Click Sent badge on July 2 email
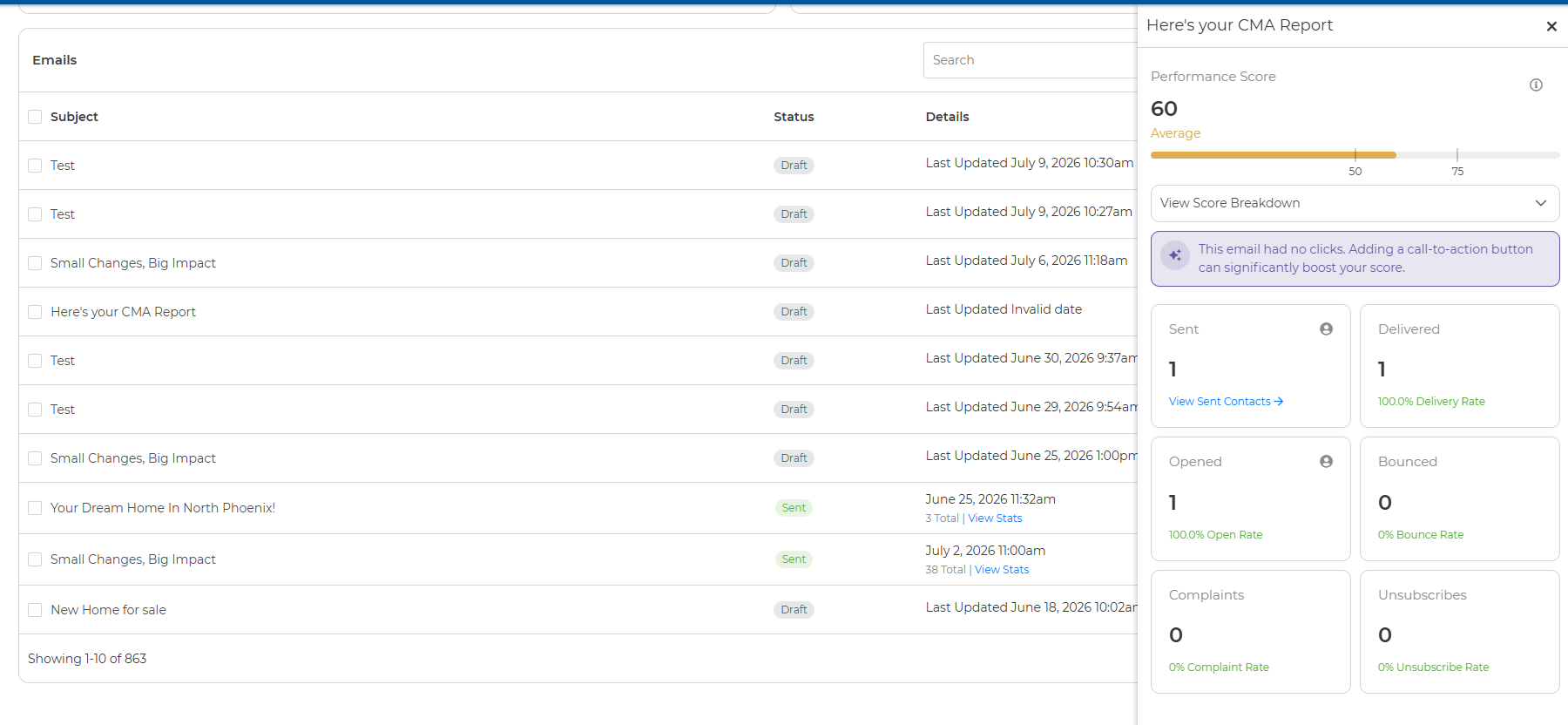The height and width of the screenshot is (725, 1568). pos(794,559)
